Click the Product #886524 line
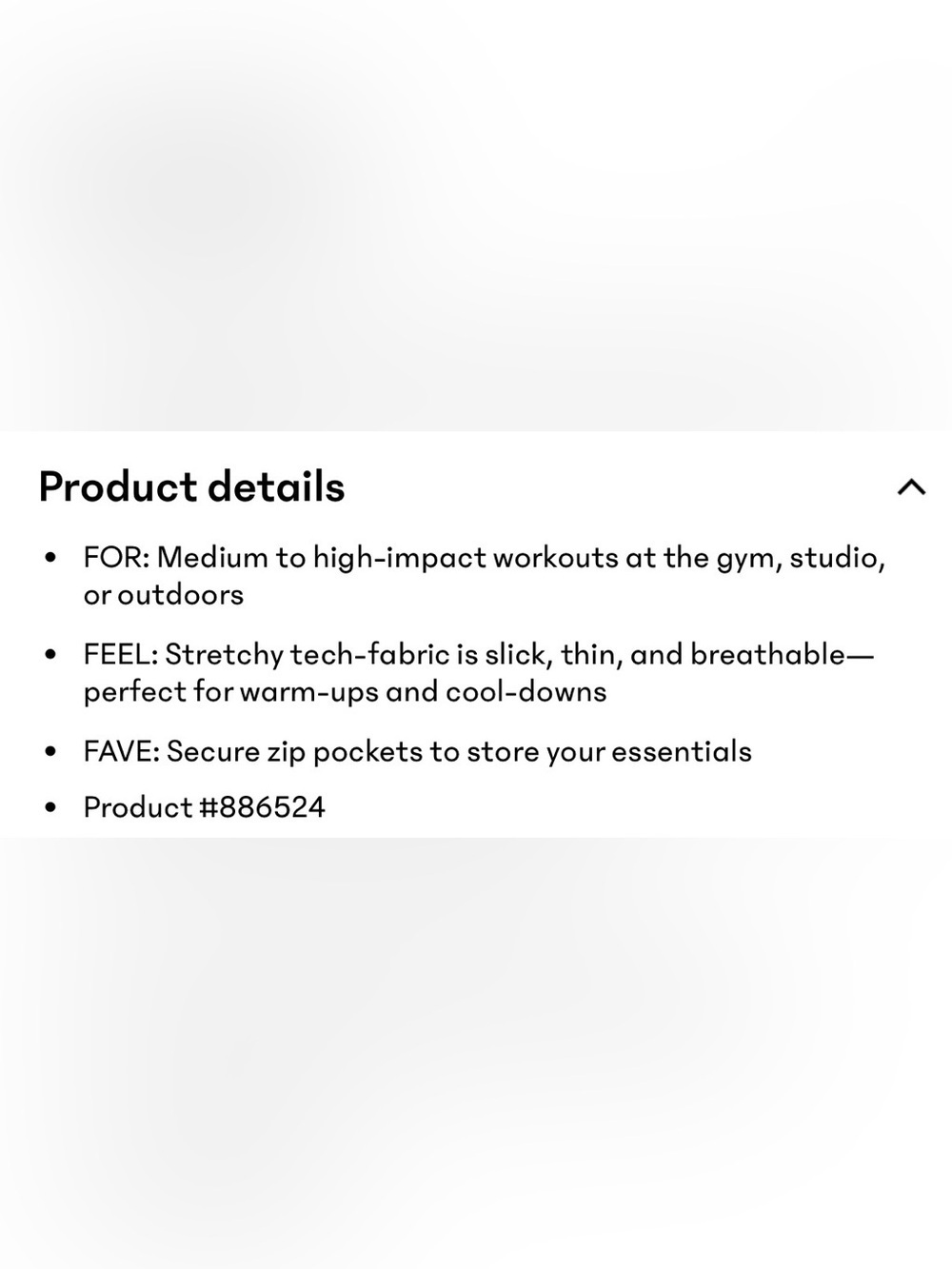This screenshot has height=1269, width=952. click(204, 807)
